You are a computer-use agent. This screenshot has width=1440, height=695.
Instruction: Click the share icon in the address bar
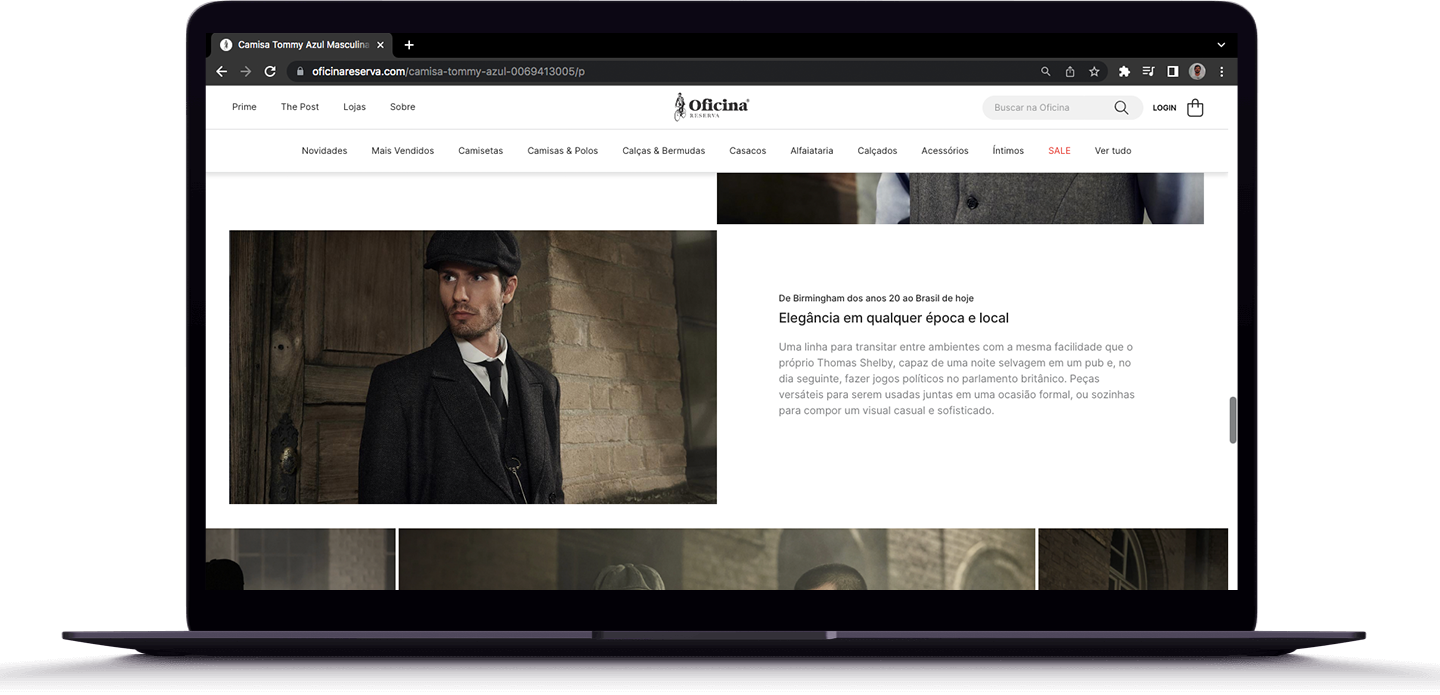tap(1069, 71)
